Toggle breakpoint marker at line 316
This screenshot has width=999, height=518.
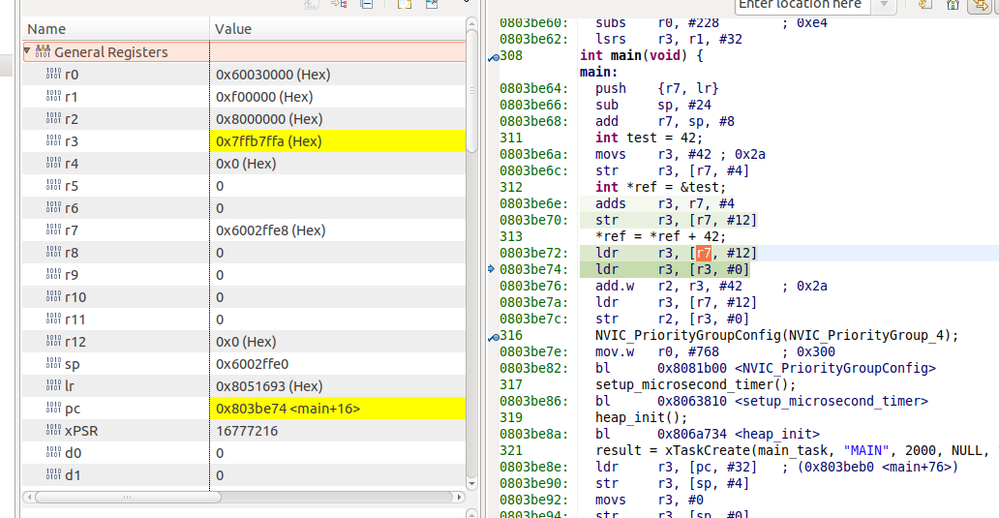(493, 335)
